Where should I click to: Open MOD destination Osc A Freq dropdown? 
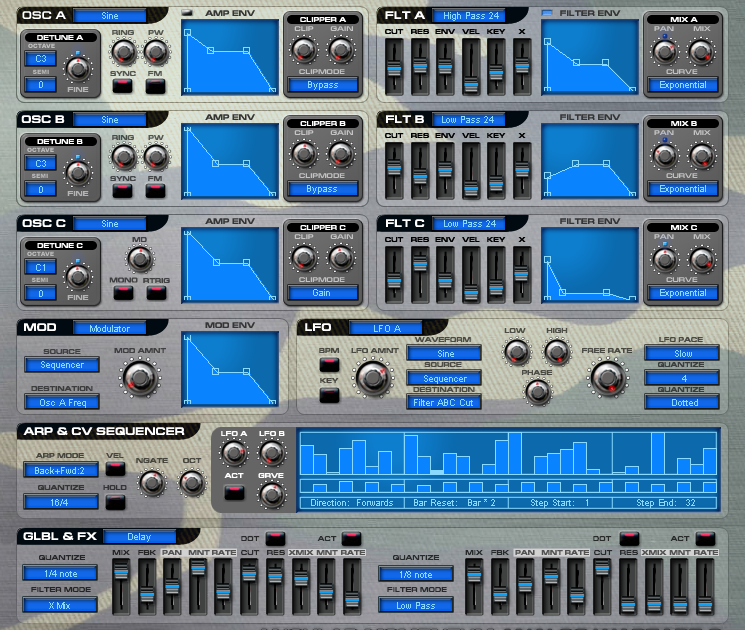(62, 402)
